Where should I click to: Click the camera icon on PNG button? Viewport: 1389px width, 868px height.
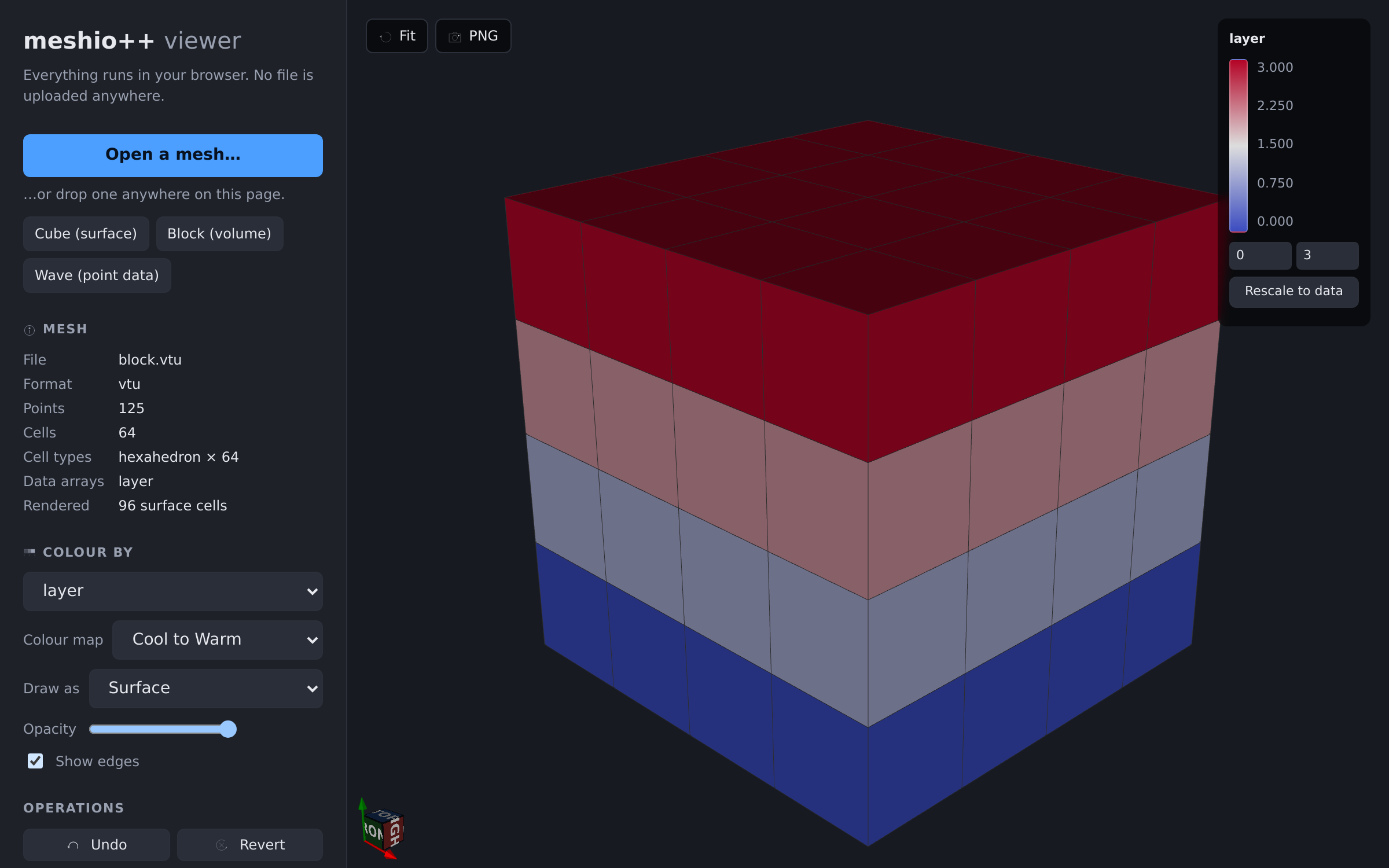click(x=455, y=36)
